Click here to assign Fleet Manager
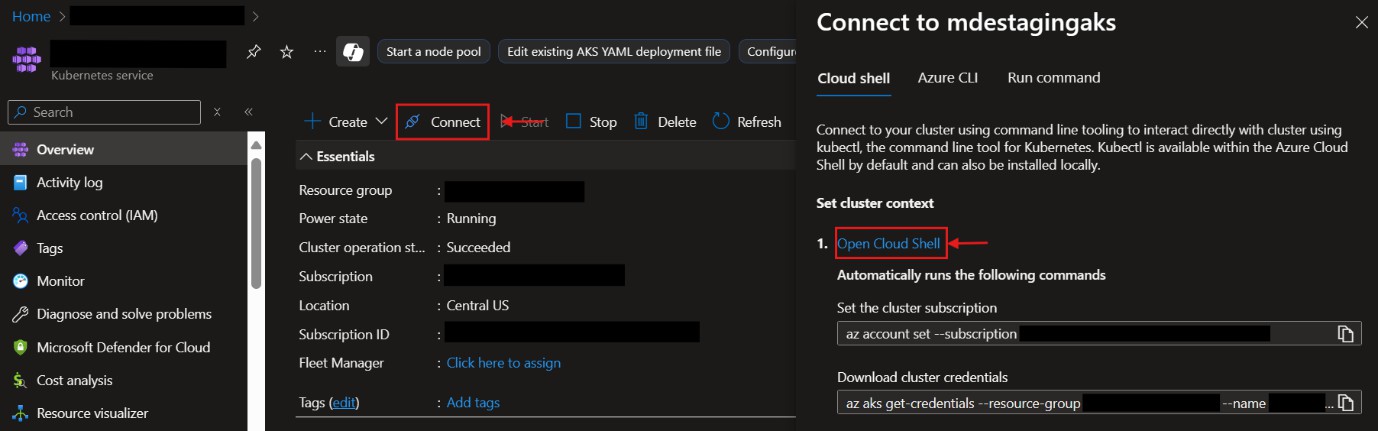Viewport: 1378px width, 431px height. (503, 363)
